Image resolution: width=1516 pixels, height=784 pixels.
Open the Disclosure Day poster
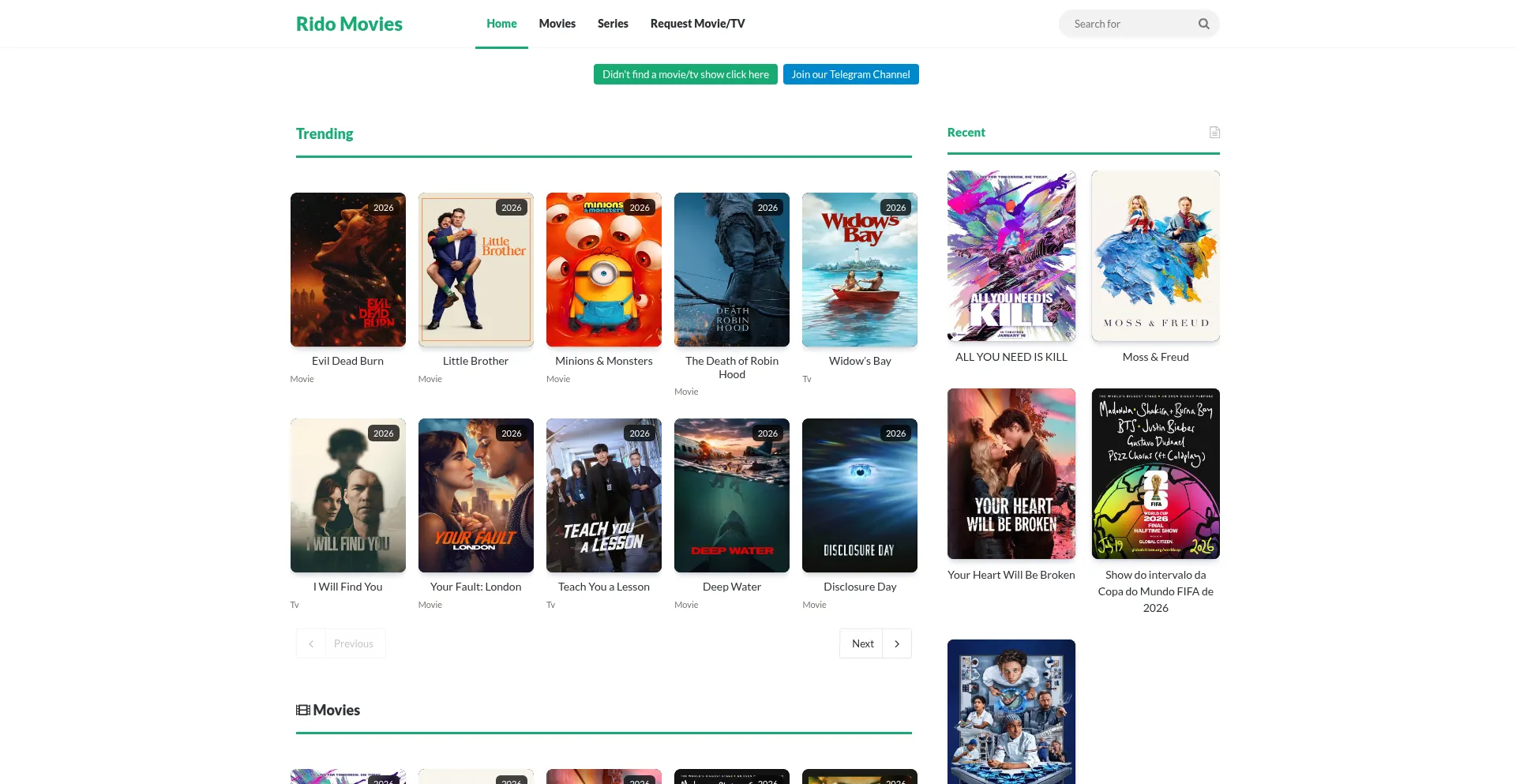click(860, 495)
